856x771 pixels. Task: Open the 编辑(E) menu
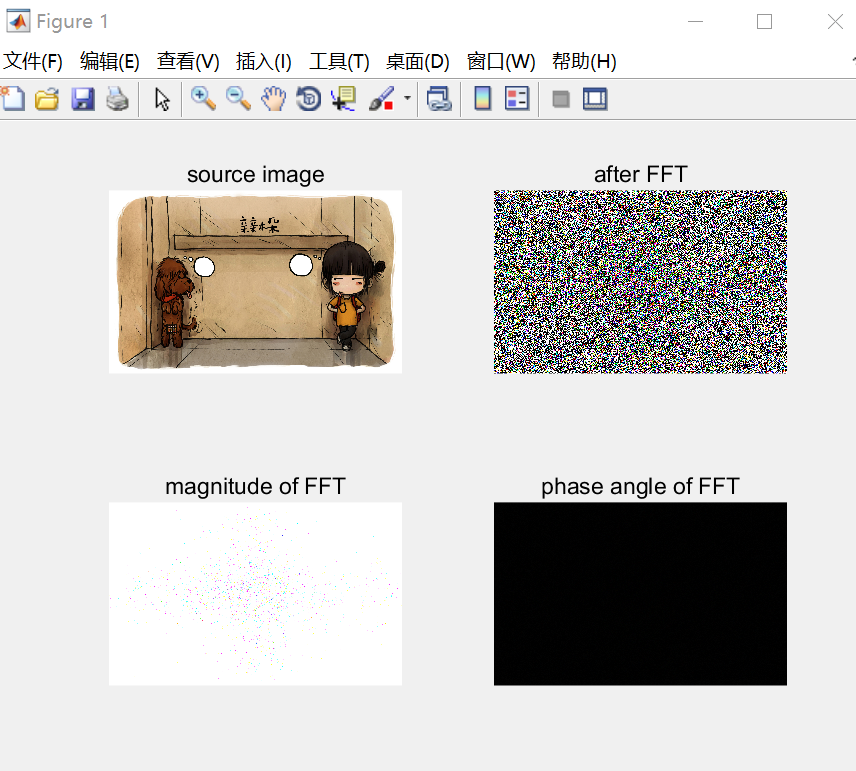pos(110,61)
